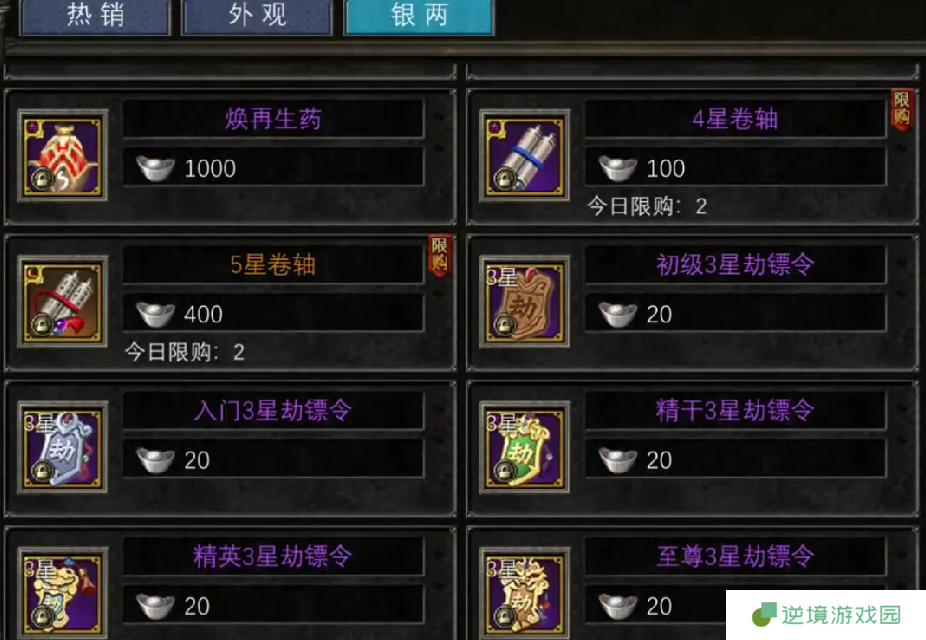The height and width of the screenshot is (640, 926).
Task: Select the 精干3星劫镖令 green token icon
Action: click(x=524, y=447)
